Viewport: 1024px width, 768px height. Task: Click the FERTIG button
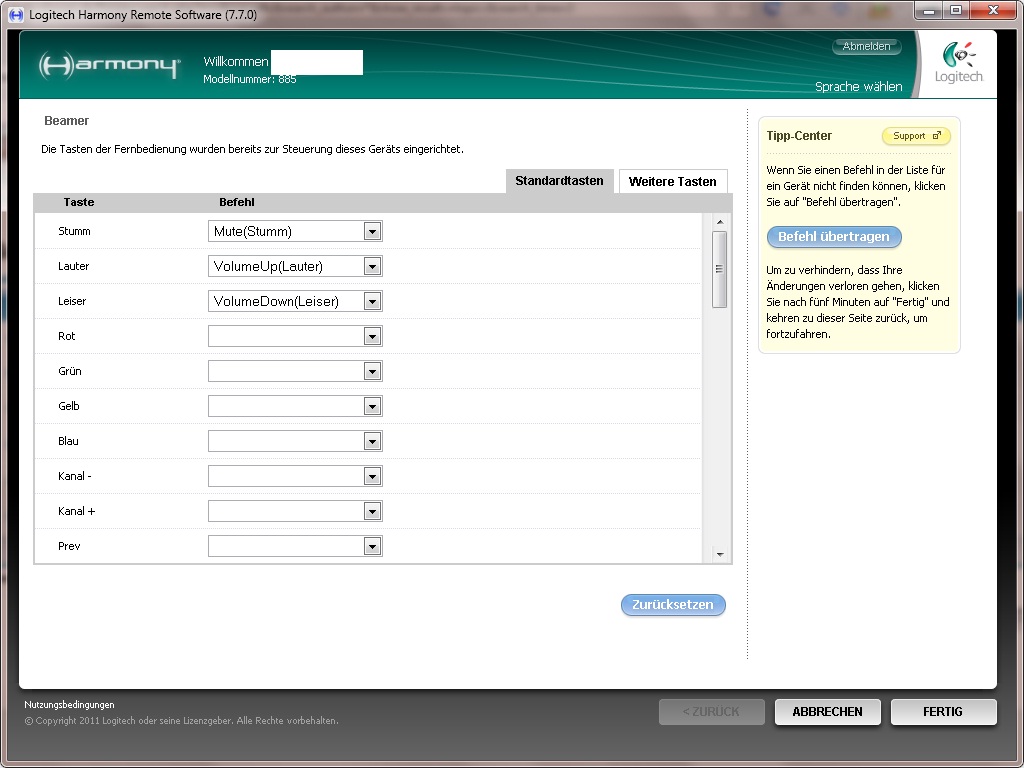(x=942, y=712)
